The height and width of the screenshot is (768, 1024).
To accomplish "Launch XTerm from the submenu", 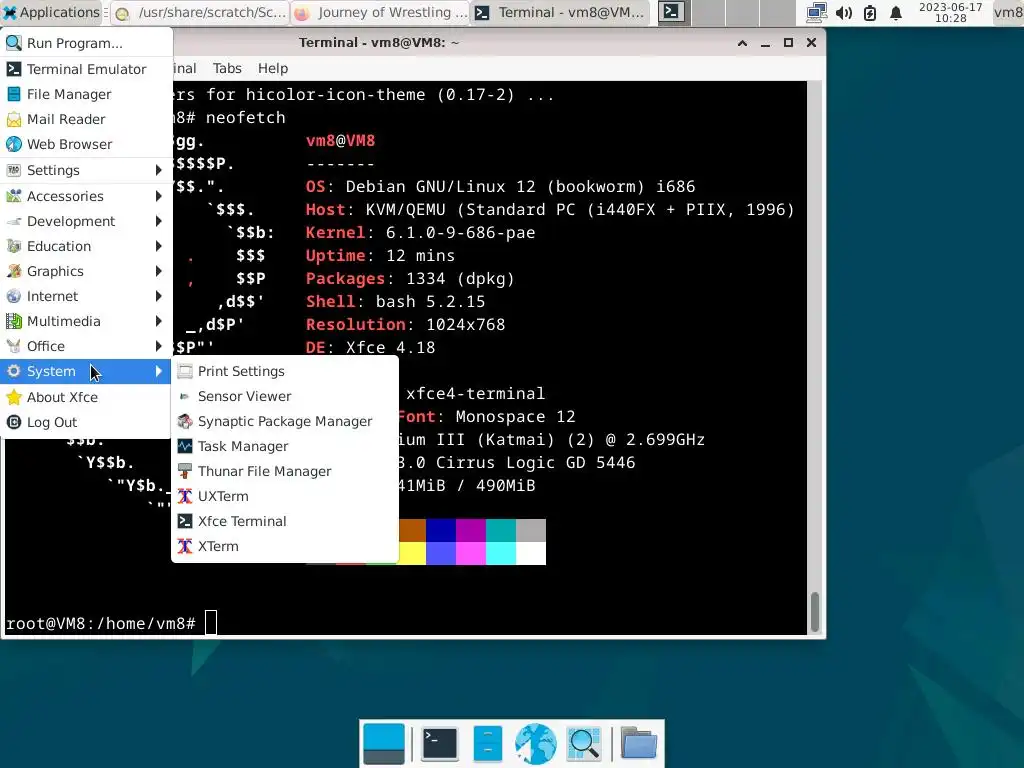I will tap(285, 546).
